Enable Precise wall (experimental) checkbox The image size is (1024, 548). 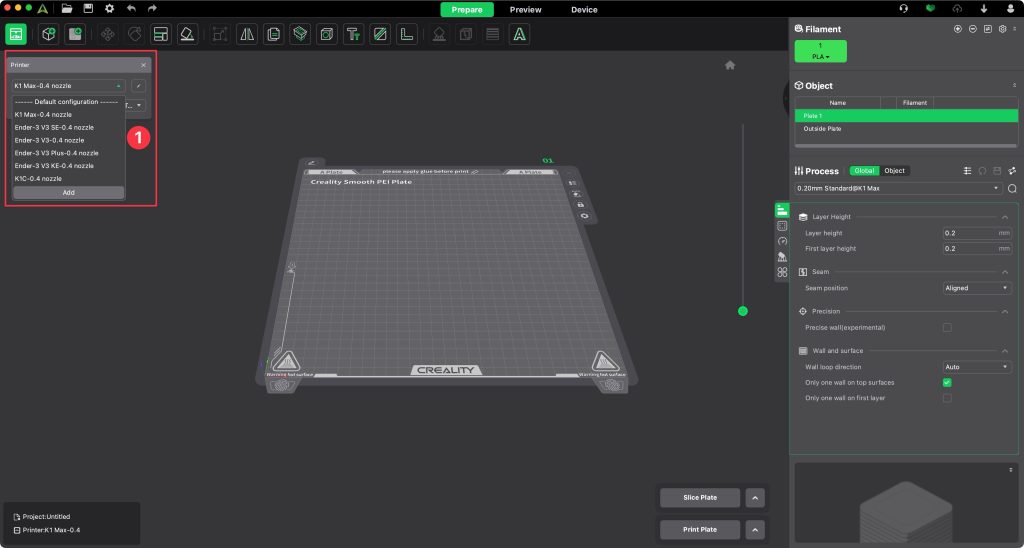(947, 327)
